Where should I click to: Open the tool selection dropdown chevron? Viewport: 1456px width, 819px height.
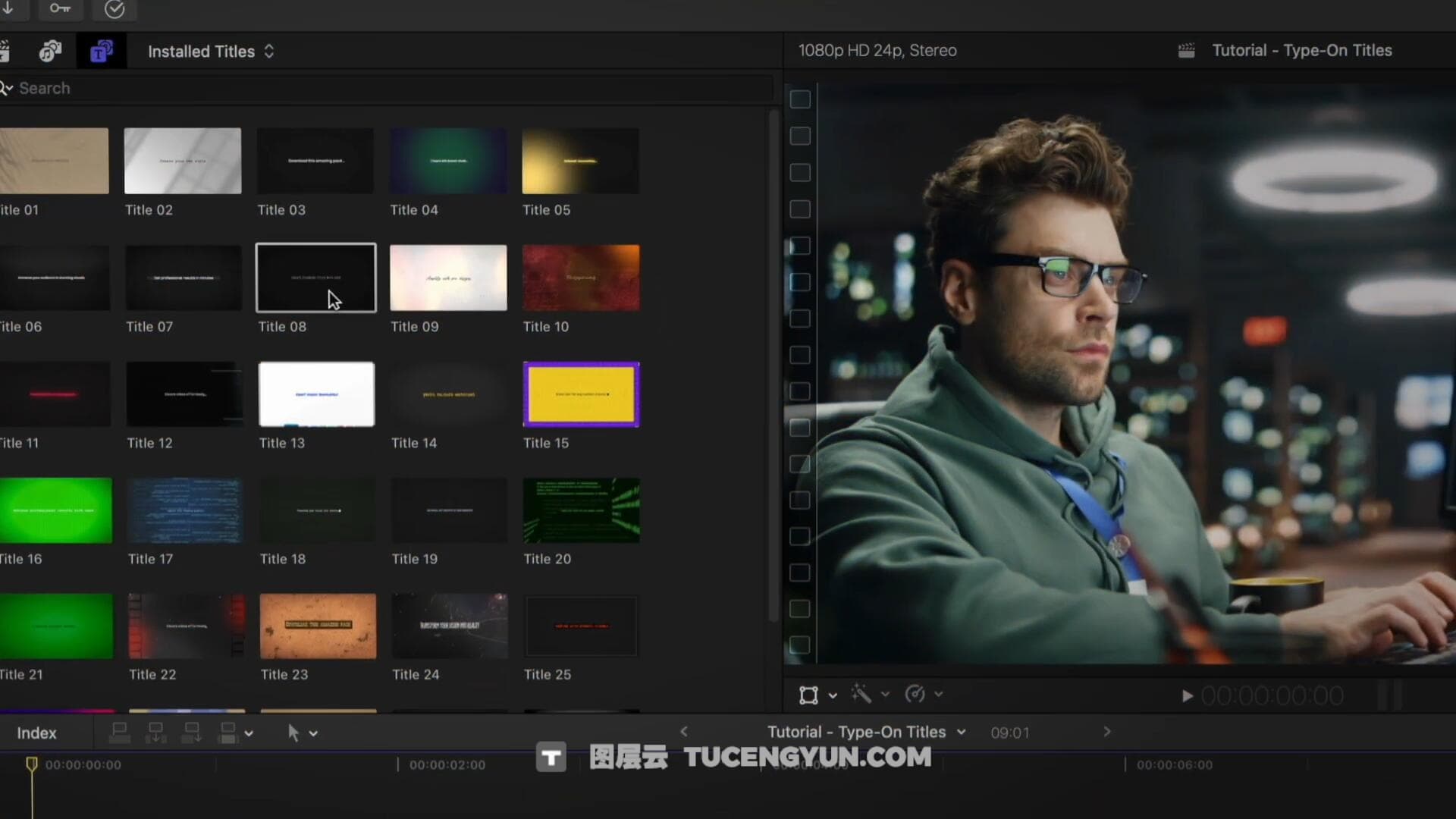point(313,734)
